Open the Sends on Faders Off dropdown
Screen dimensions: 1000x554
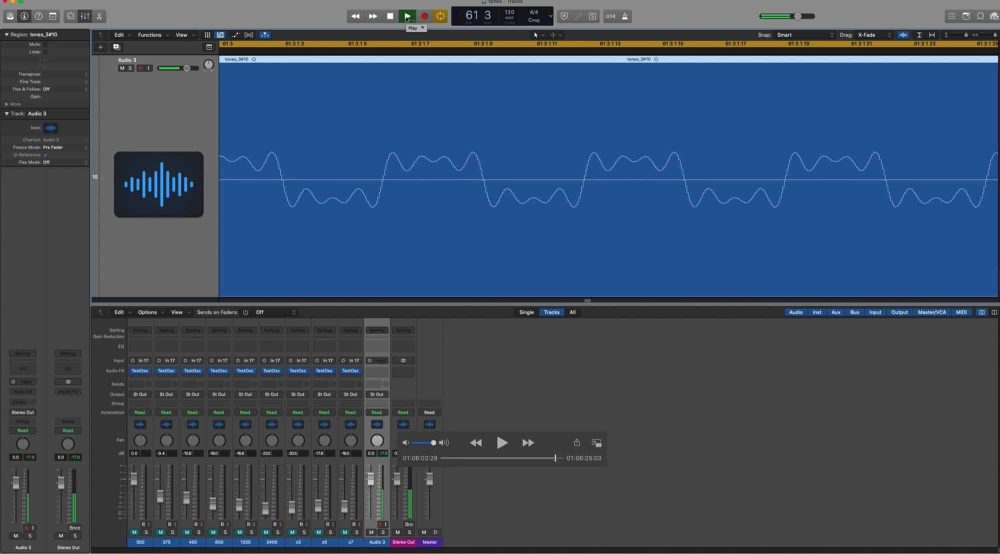point(276,312)
